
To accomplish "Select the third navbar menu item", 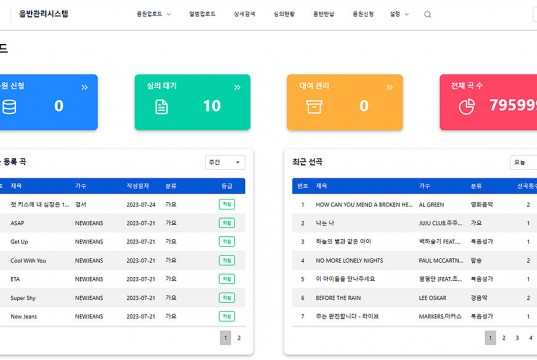I will tap(244, 14).
